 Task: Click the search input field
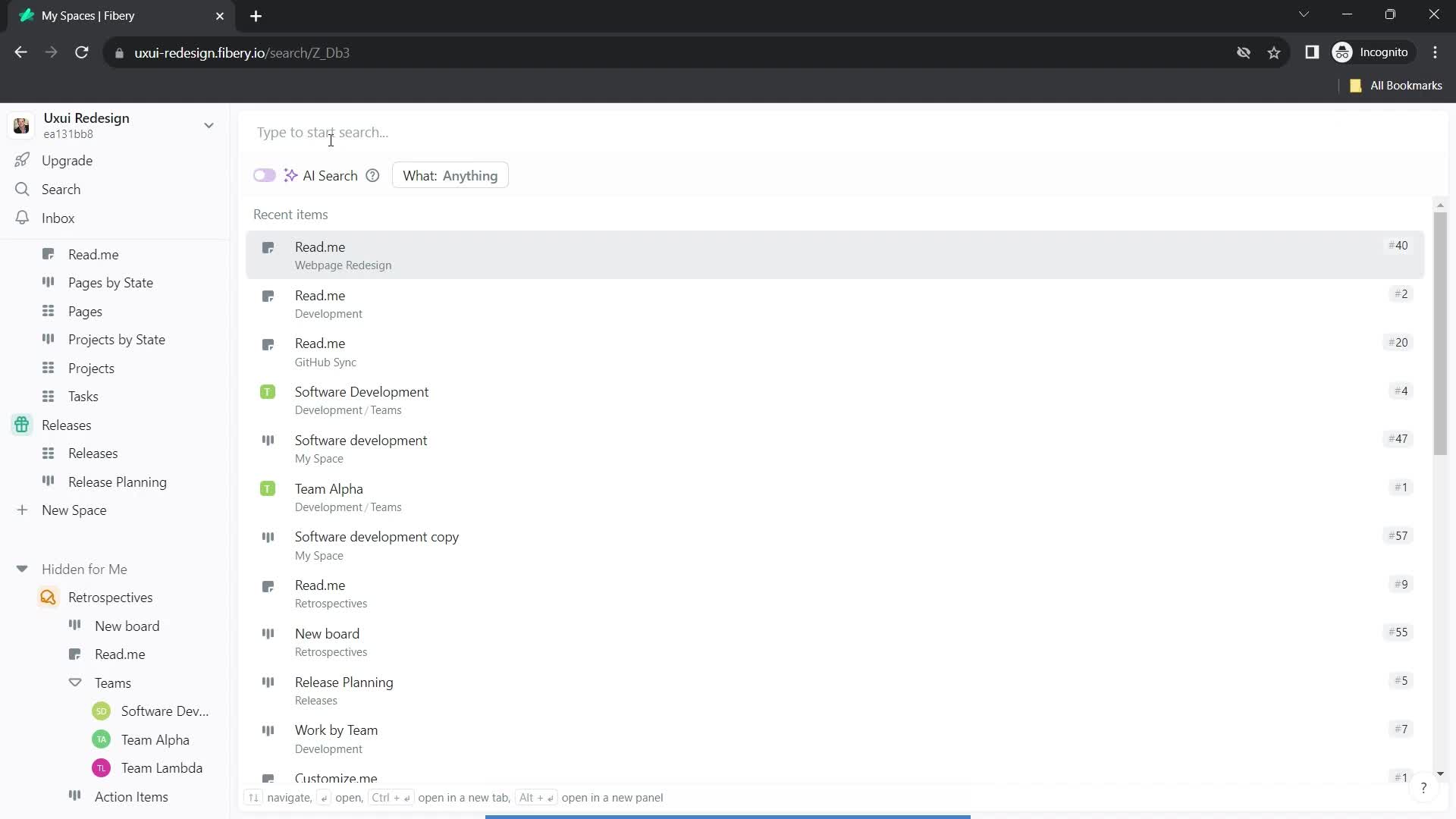click(x=323, y=131)
